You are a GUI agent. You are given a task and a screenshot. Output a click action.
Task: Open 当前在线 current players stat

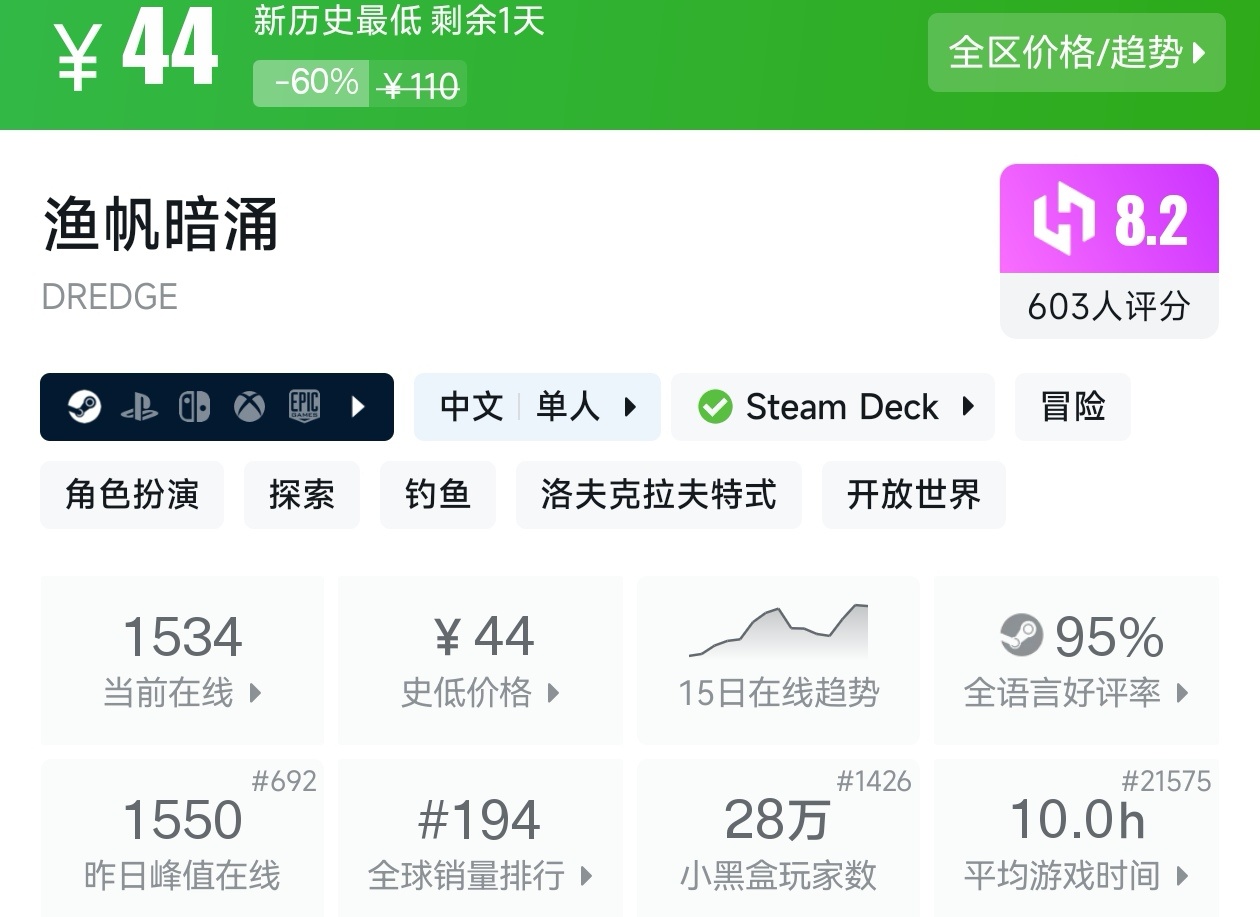pyautogui.click(x=182, y=660)
